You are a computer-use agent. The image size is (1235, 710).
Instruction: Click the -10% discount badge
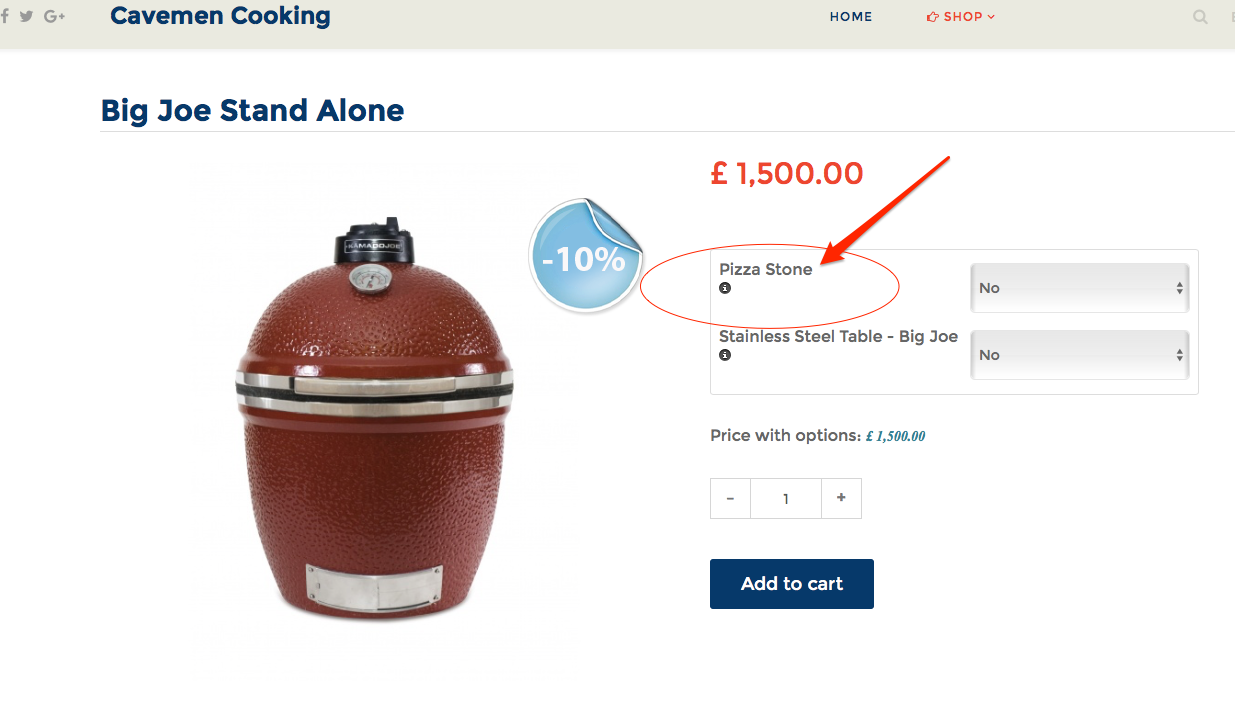pos(584,258)
